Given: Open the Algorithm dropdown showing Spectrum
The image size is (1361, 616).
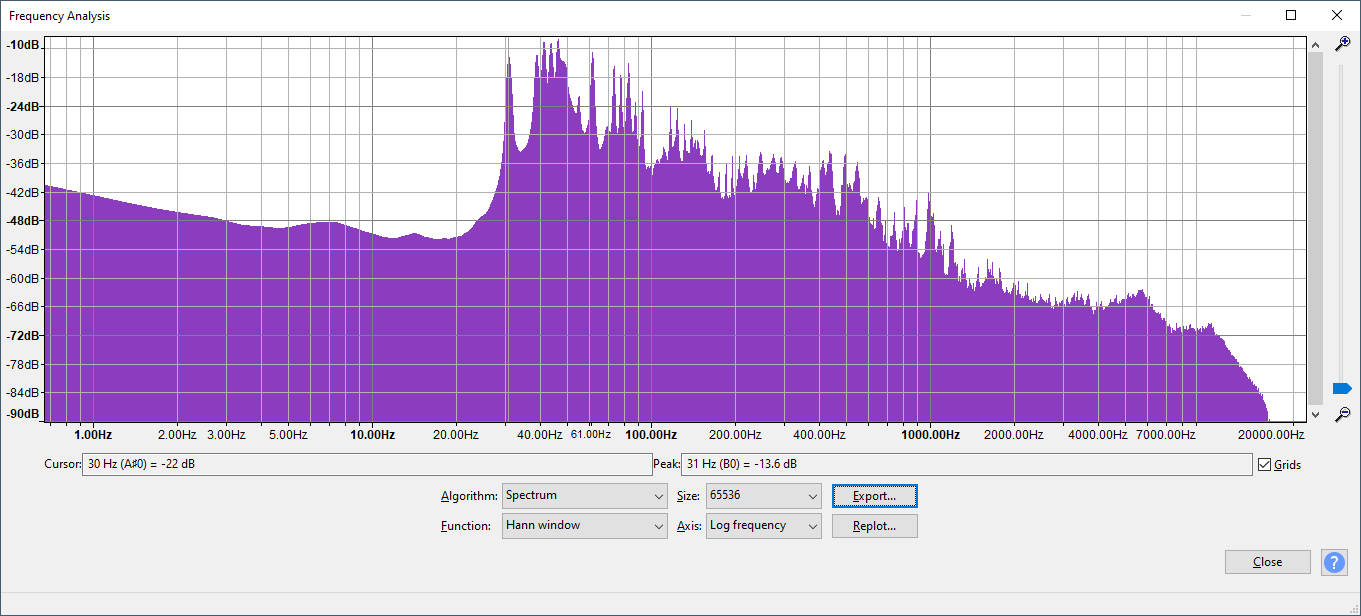Looking at the screenshot, I should point(584,496).
